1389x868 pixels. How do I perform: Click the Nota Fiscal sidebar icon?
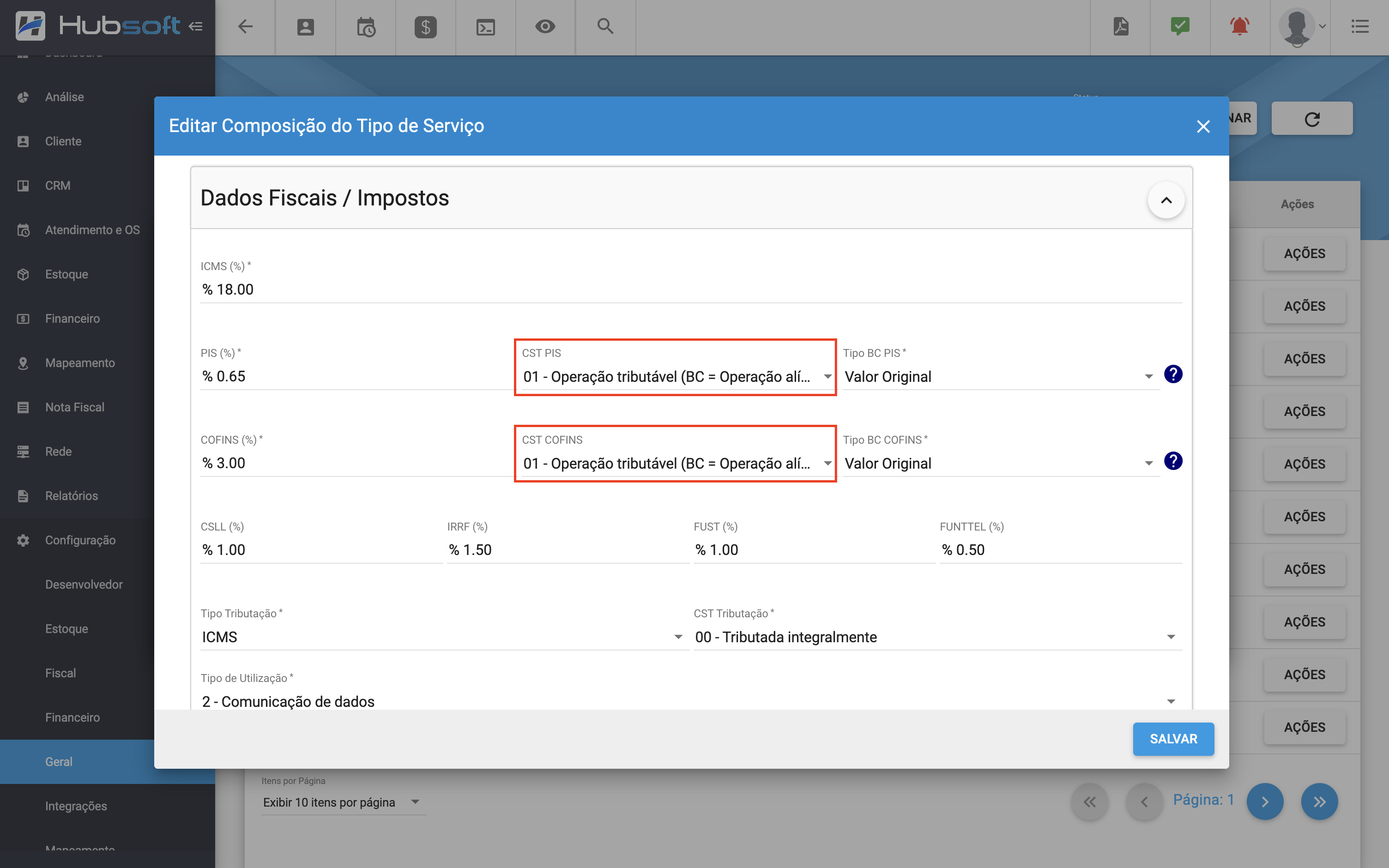tap(23, 408)
